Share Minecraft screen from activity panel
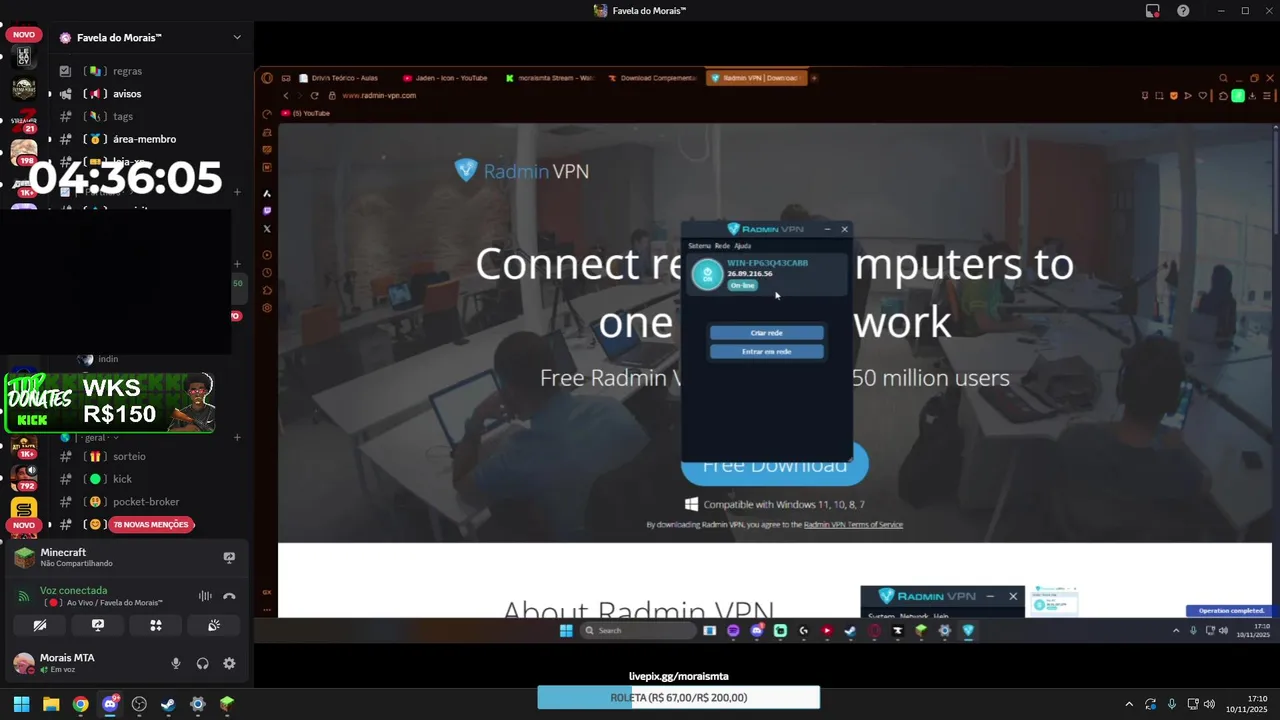1280x720 pixels. 229,558
